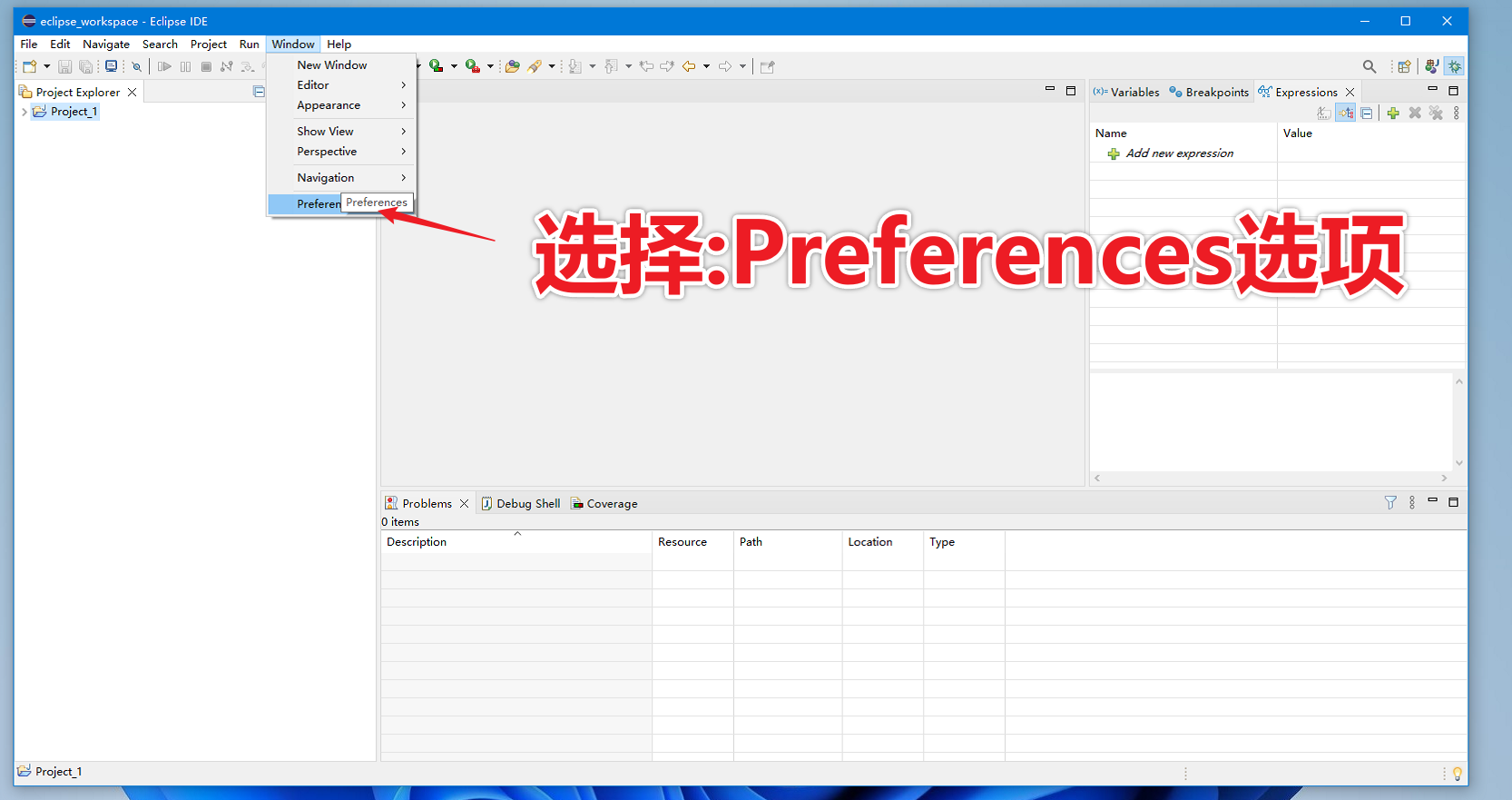Open the Project menu
The image size is (1512, 800).
click(x=209, y=44)
